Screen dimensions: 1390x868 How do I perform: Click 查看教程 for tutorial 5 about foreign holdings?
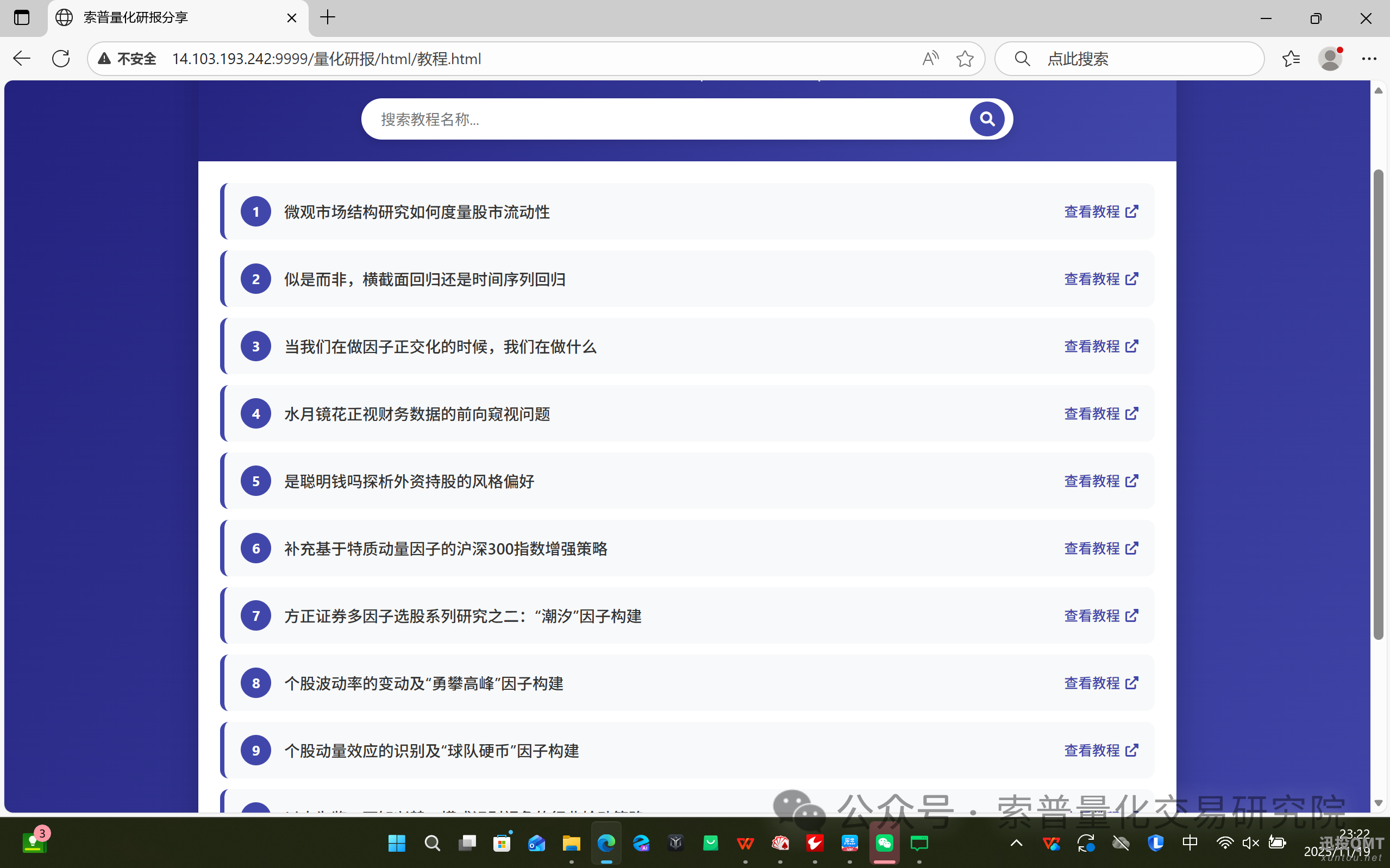pyautogui.click(x=1100, y=481)
